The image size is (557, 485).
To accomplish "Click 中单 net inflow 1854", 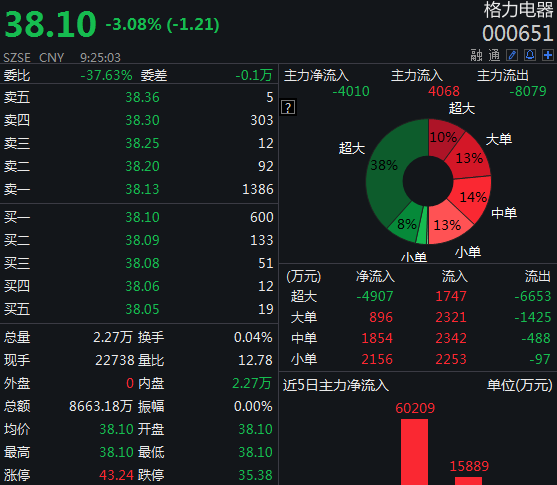I will point(377,338).
